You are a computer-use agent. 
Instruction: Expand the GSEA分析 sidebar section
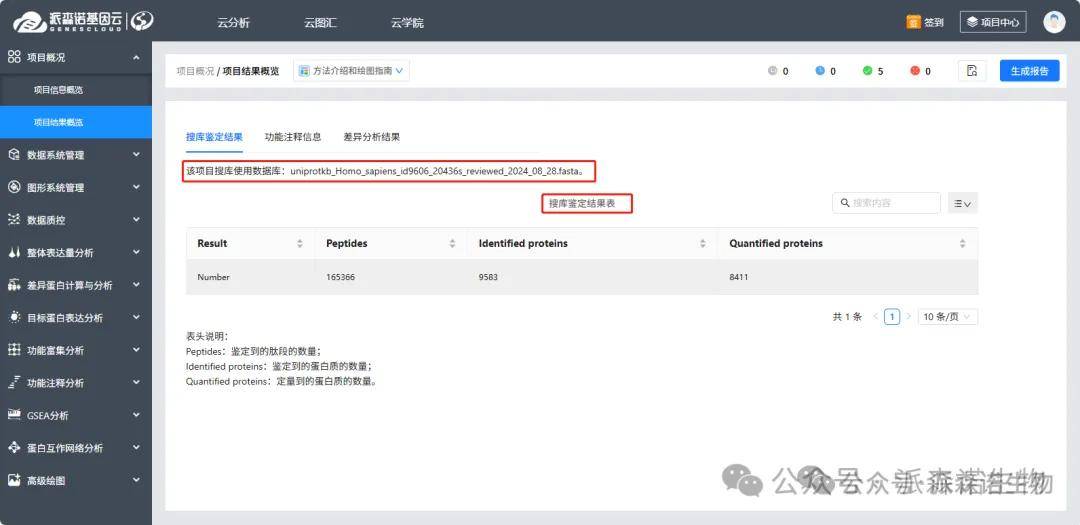coord(75,415)
